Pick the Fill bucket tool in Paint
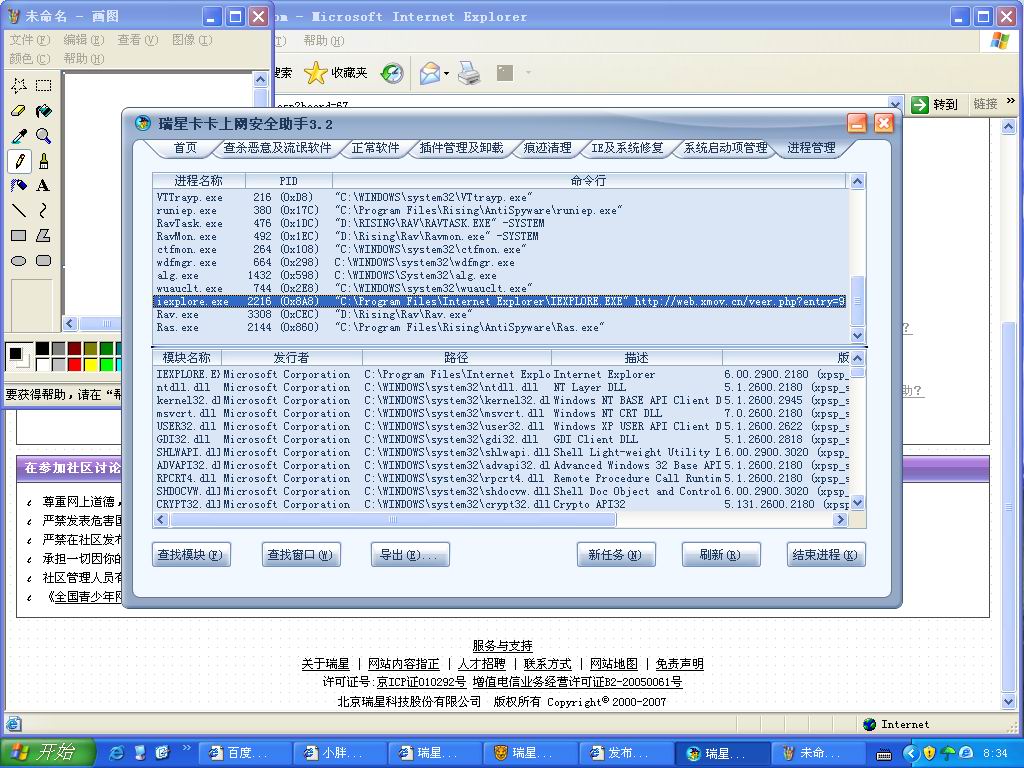Image resolution: width=1024 pixels, height=768 pixels. click(x=44, y=110)
